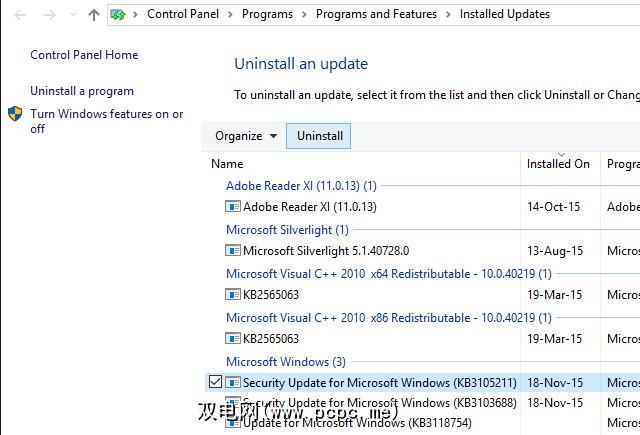This screenshot has width=640, height=435.
Task: Click the 14-Oct-15 installed date cell
Action: pyautogui.click(x=553, y=207)
